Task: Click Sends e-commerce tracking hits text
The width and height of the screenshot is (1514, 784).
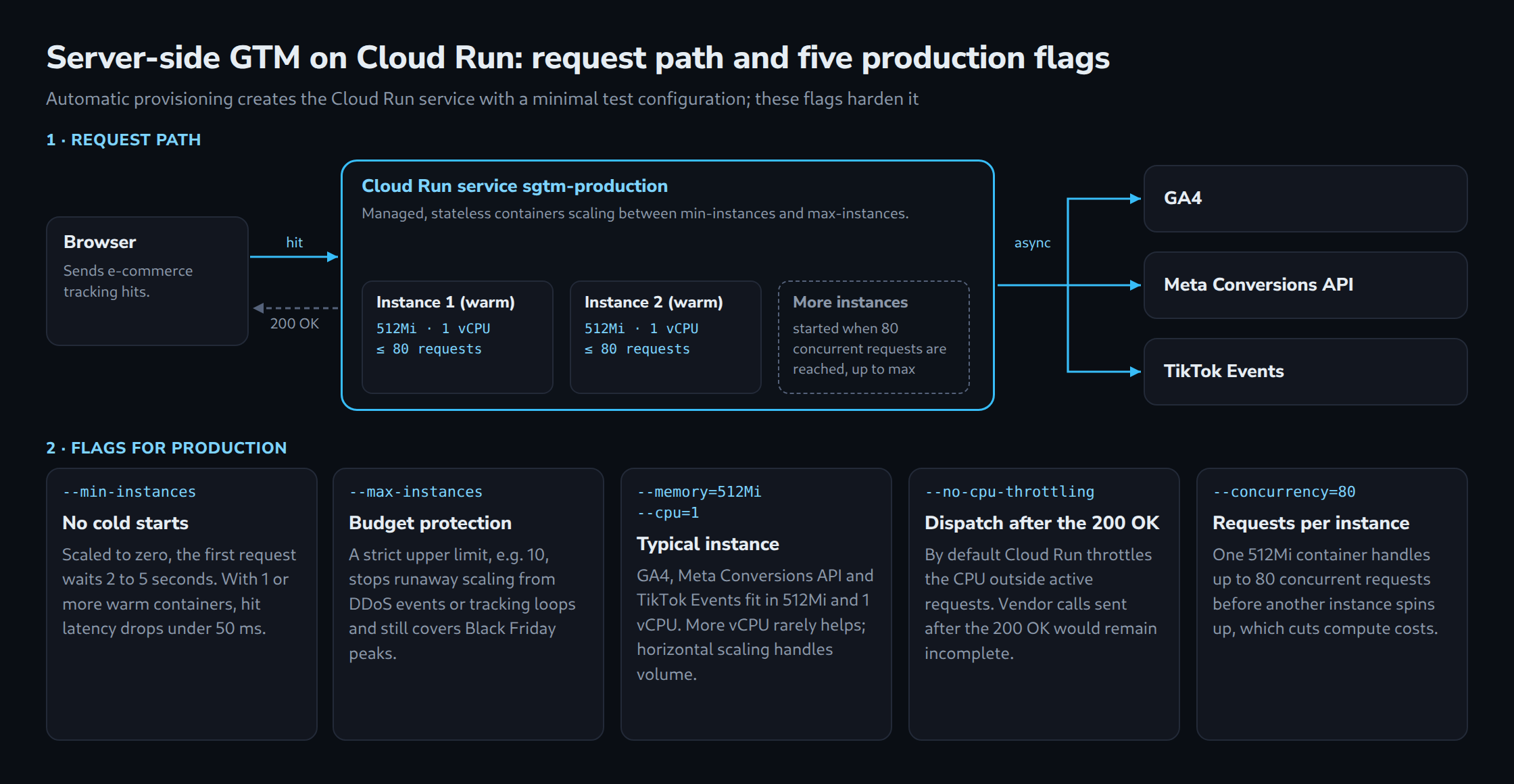Action: (128, 281)
